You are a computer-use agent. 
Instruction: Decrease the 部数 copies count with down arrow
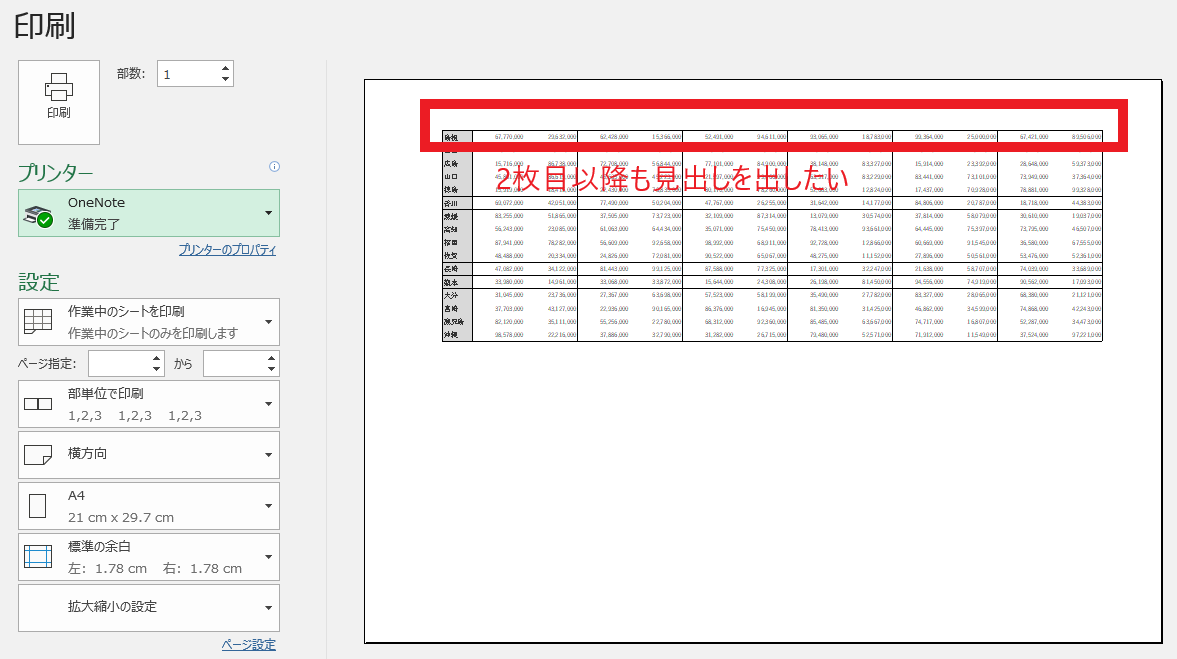point(225,79)
